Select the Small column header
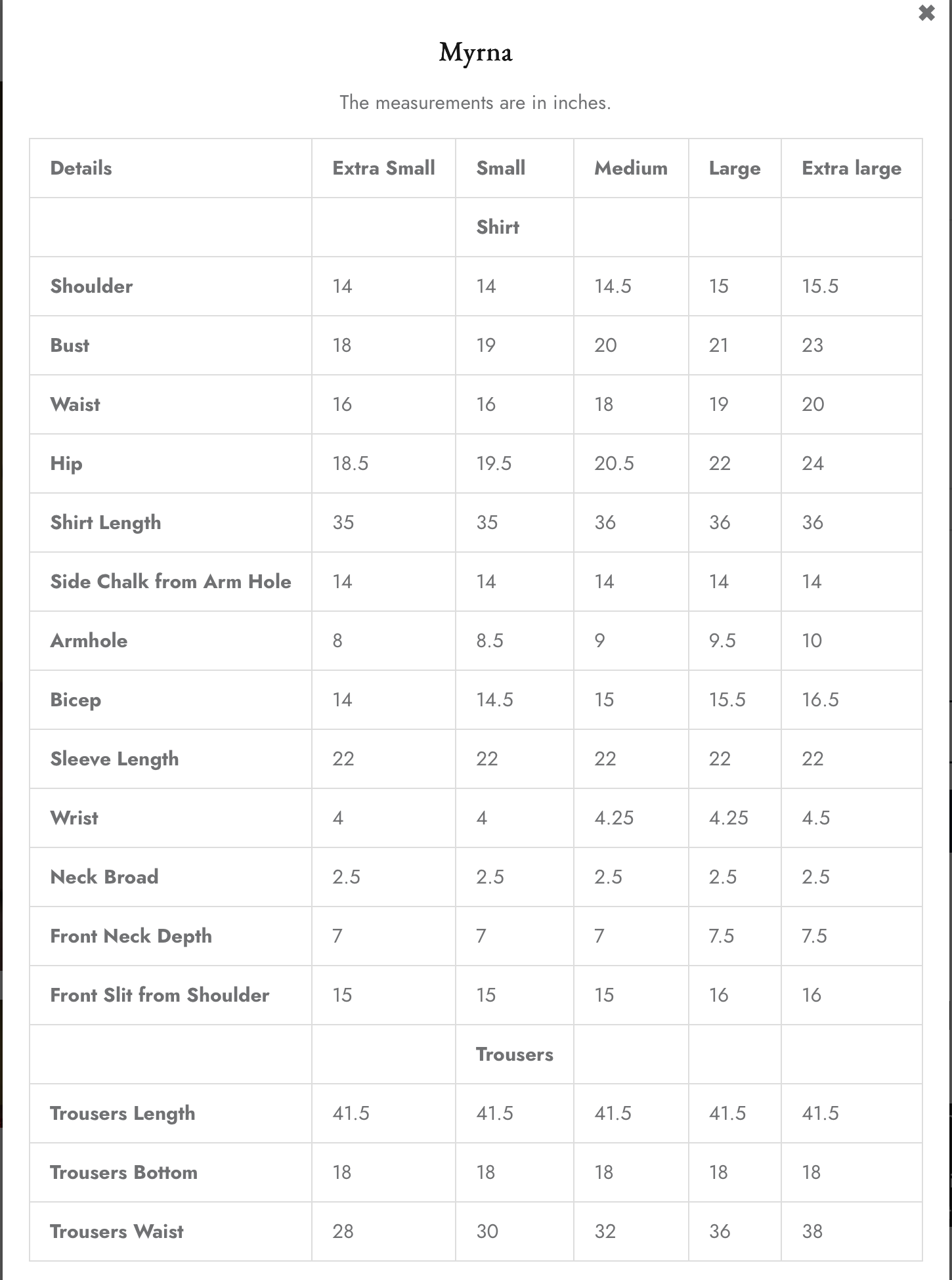The height and width of the screenshot is (1280, 952). [x=500, y=168]
